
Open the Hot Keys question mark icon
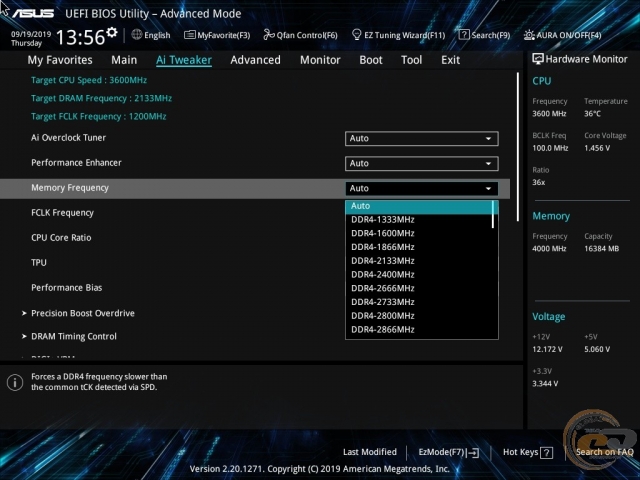(546, 452)
